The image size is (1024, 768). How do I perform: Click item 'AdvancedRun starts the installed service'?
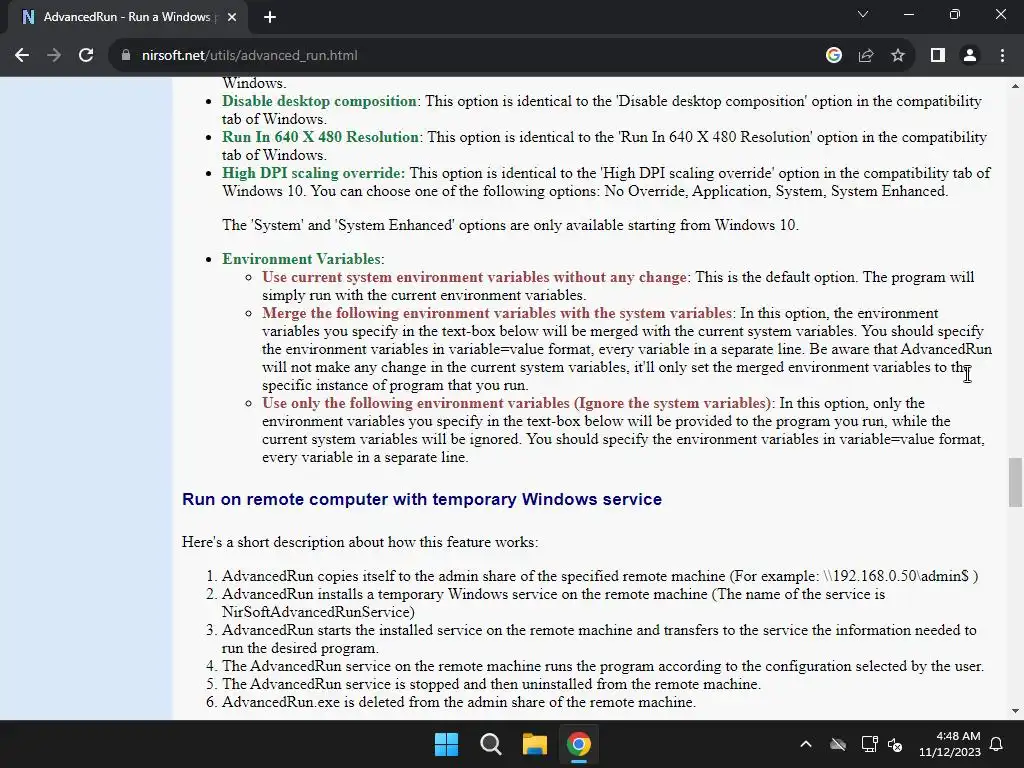point(599,639)
